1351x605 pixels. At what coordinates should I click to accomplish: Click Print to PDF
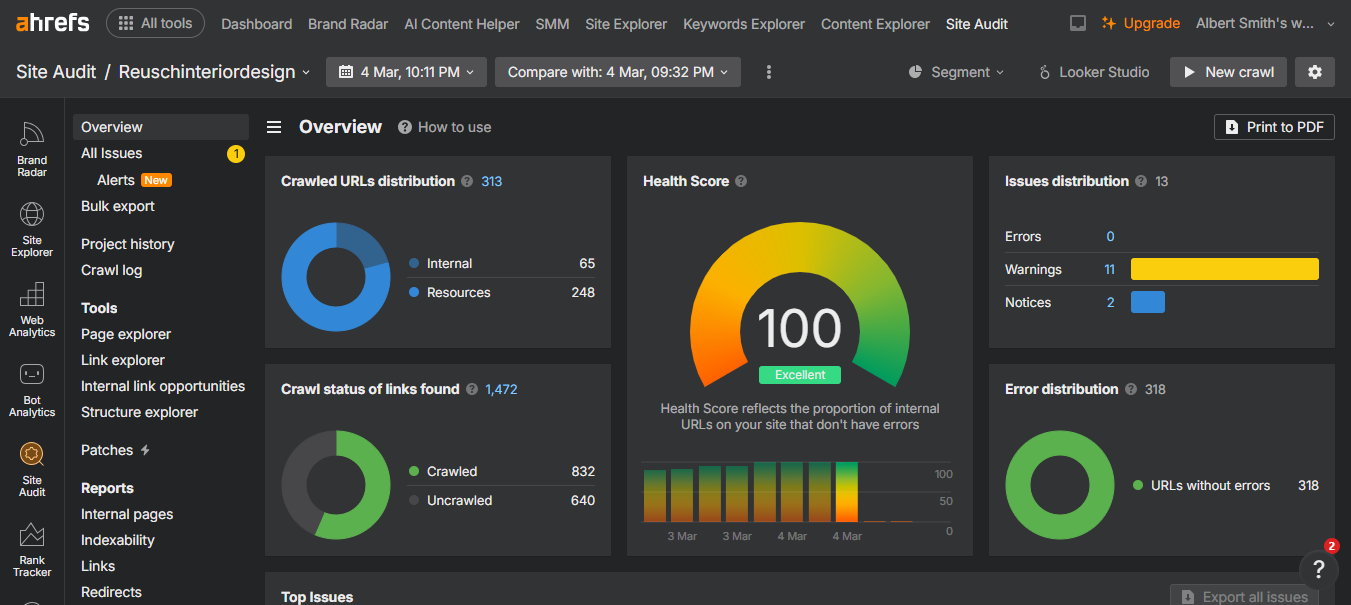point(1274,127)
